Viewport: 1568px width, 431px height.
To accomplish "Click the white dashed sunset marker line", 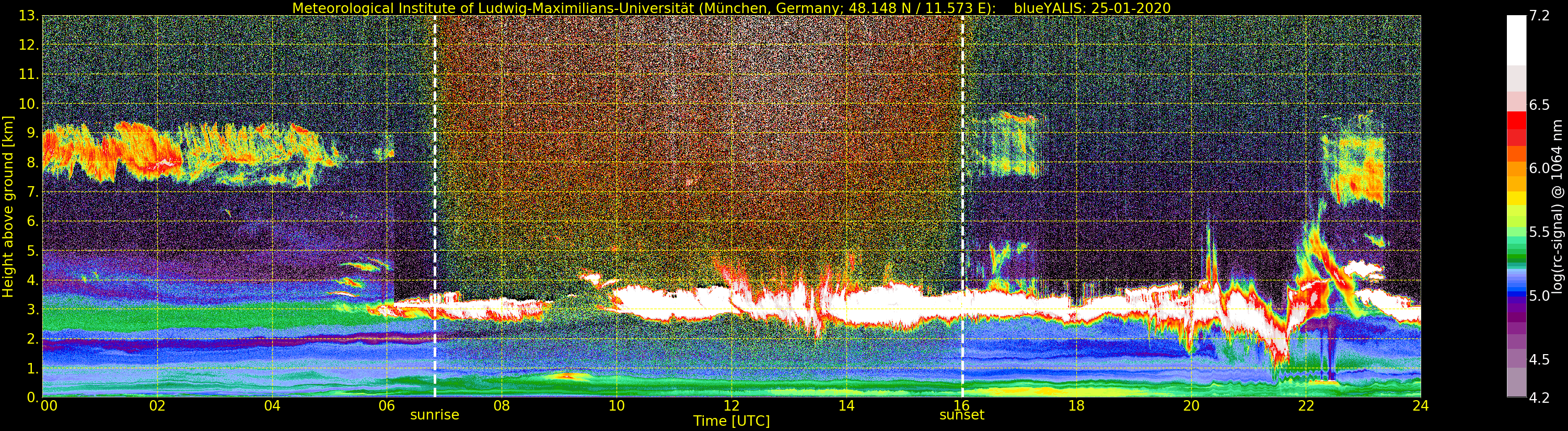I will click(962, 206).
